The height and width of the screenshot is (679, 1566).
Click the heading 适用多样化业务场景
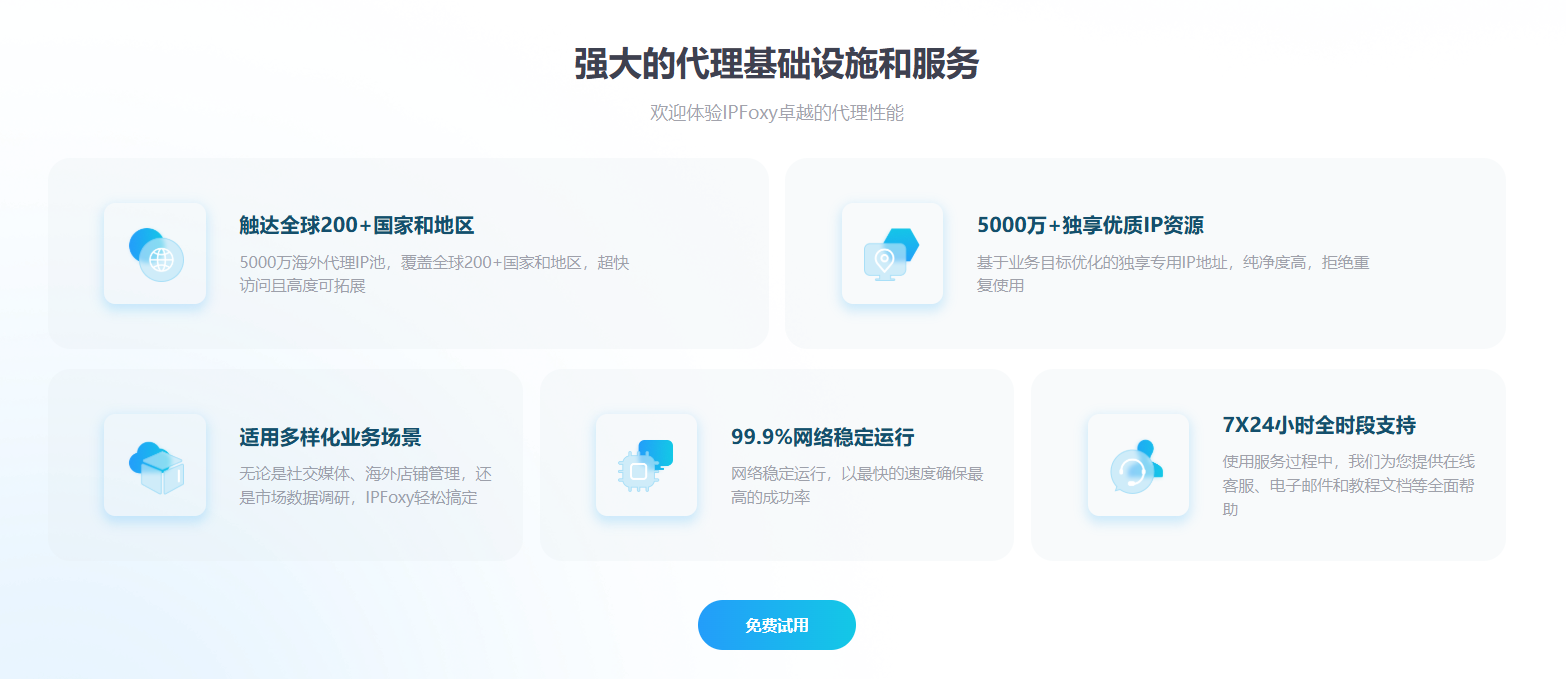[x=330, y=437]
